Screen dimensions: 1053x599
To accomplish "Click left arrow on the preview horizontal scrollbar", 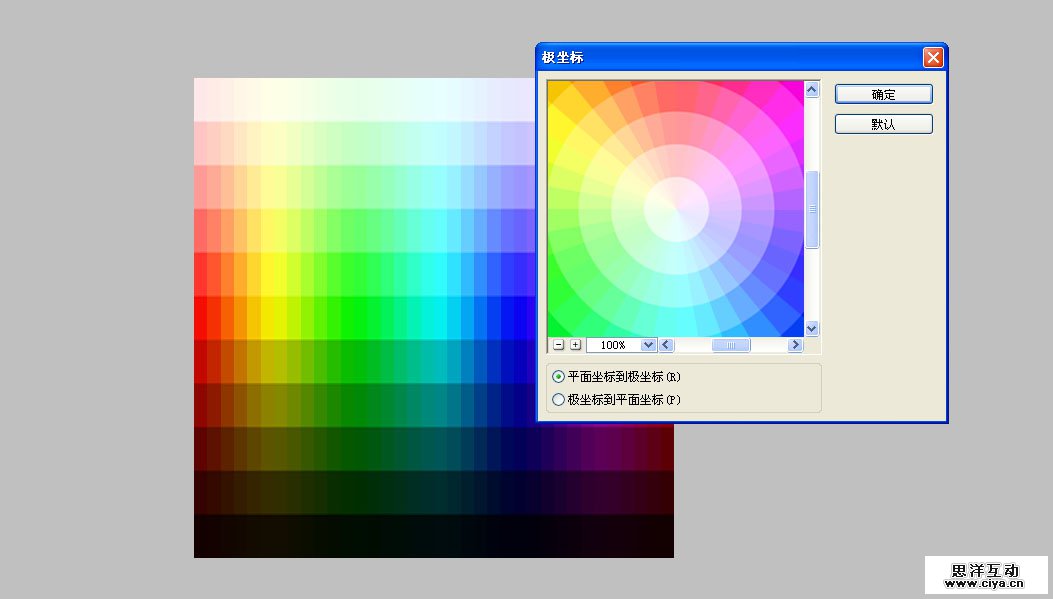I will (666, 344).
